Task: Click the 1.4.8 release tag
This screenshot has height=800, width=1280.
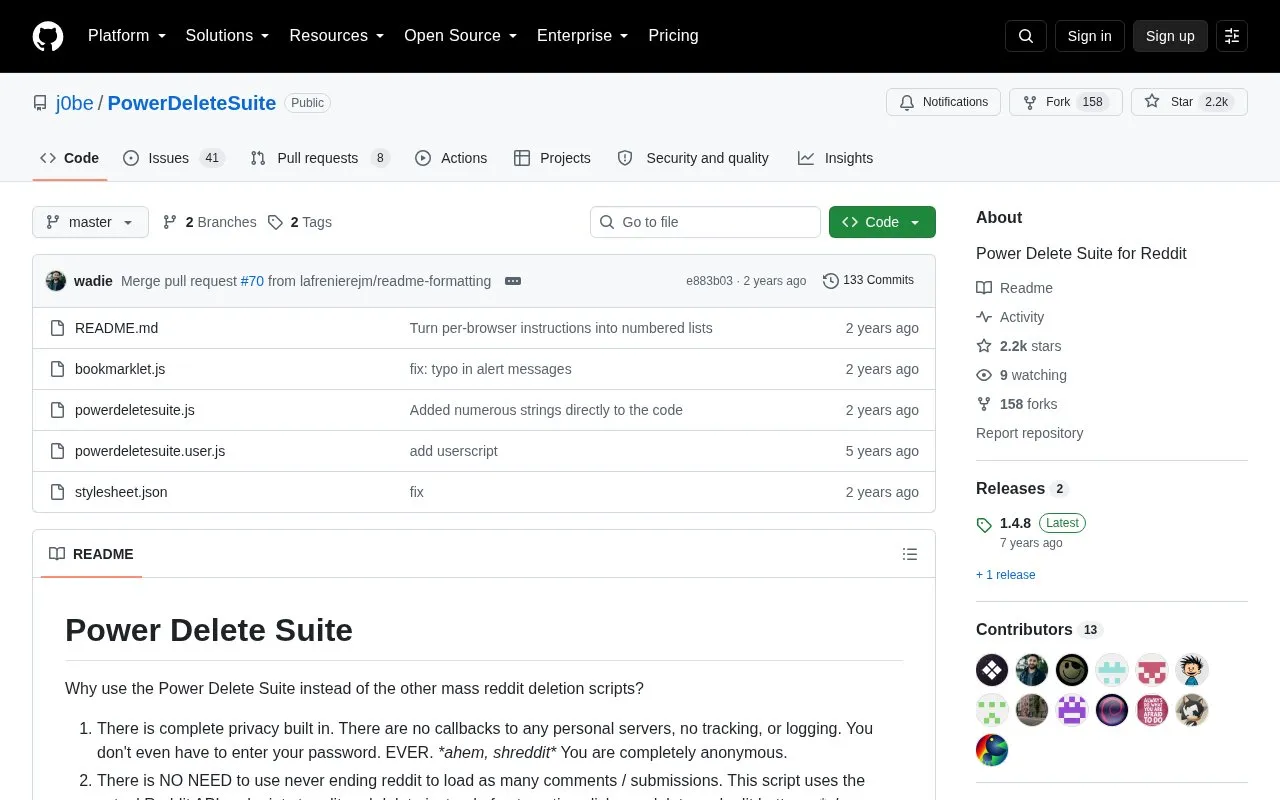Action: pos(1015,523)
